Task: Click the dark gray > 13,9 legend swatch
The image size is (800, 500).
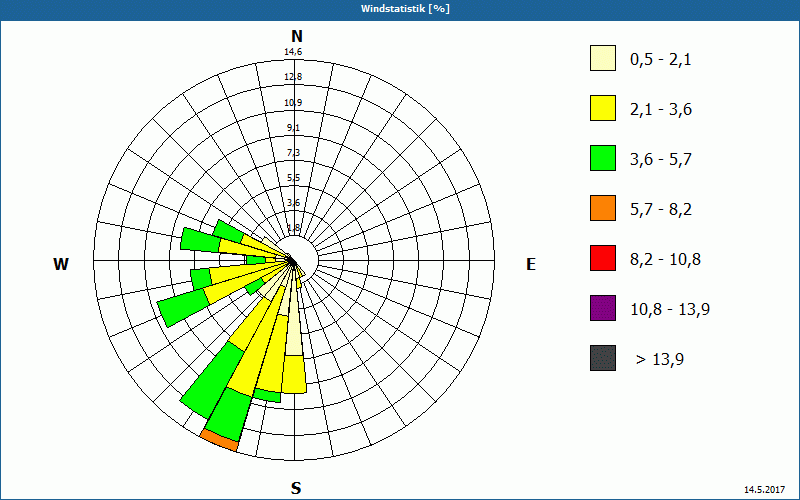Action: tap(603, 358)
